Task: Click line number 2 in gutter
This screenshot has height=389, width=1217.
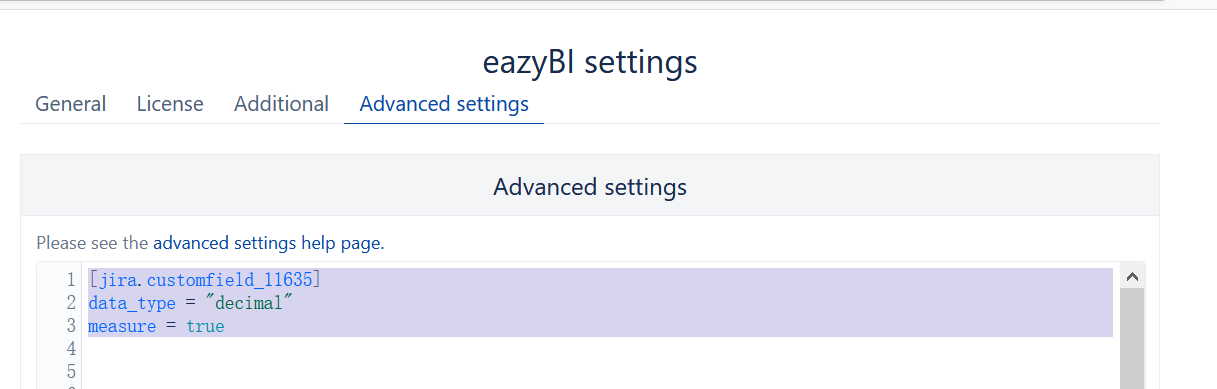Action: [70, 302]
